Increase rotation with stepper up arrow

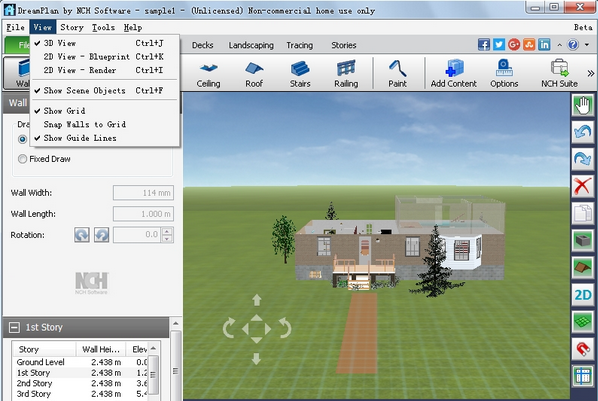(167, 231)
